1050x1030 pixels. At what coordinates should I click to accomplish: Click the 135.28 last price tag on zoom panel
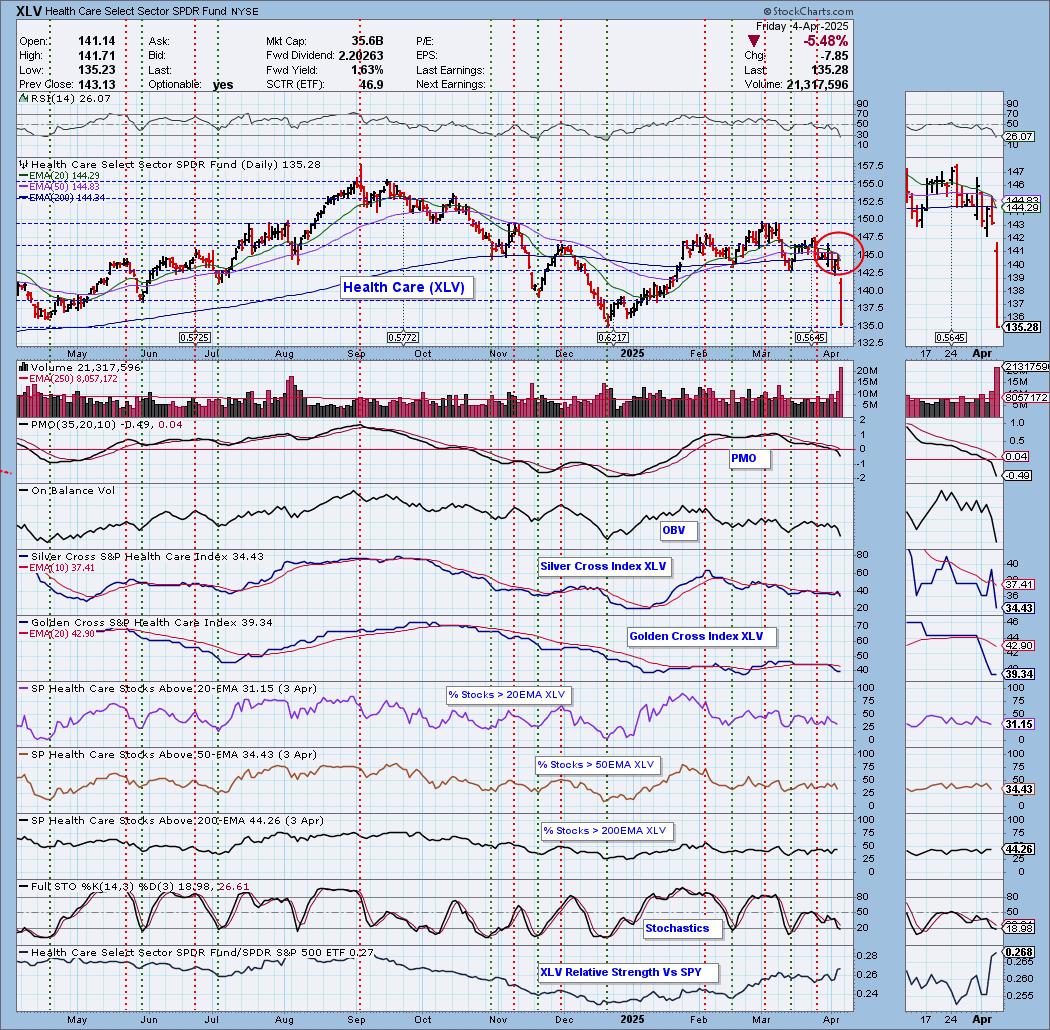1023,327
